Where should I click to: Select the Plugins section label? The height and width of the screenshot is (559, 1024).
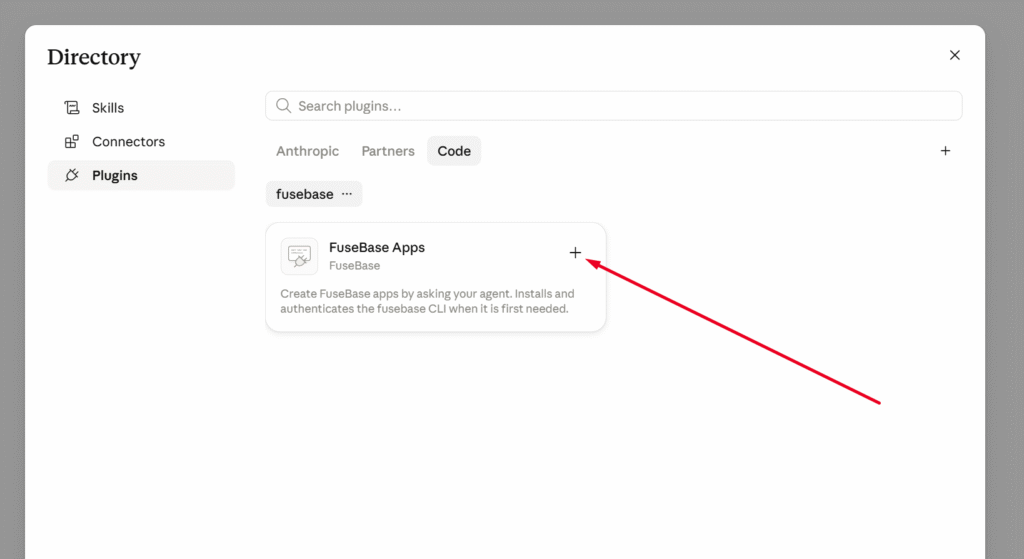click(x=115, y=176)
